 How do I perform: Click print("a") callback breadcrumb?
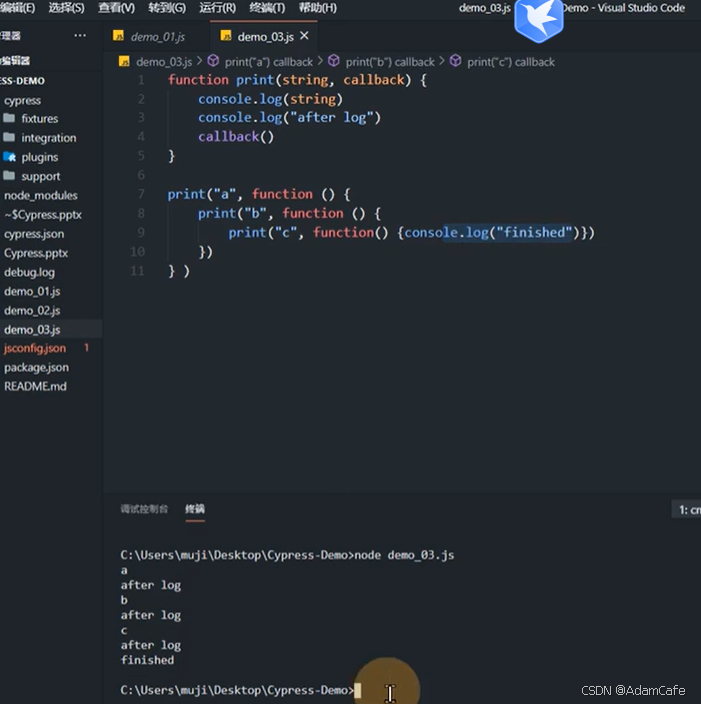[269, 62]
